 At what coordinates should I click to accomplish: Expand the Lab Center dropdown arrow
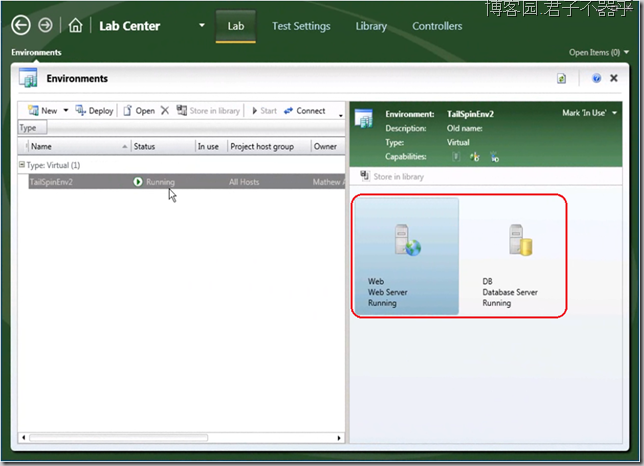[x=202, y=25]
